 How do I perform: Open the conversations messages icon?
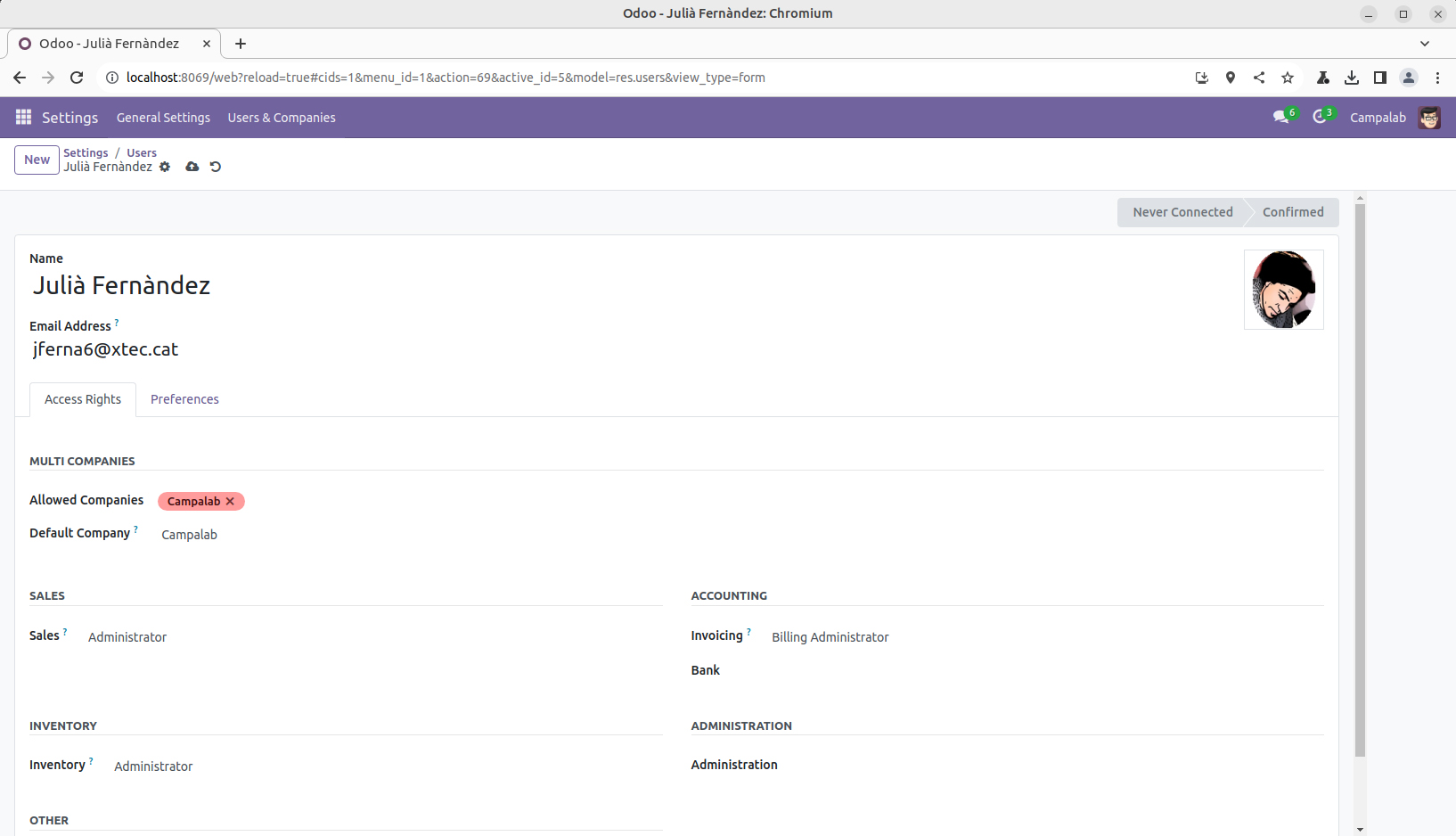(x=1280, y=118)
